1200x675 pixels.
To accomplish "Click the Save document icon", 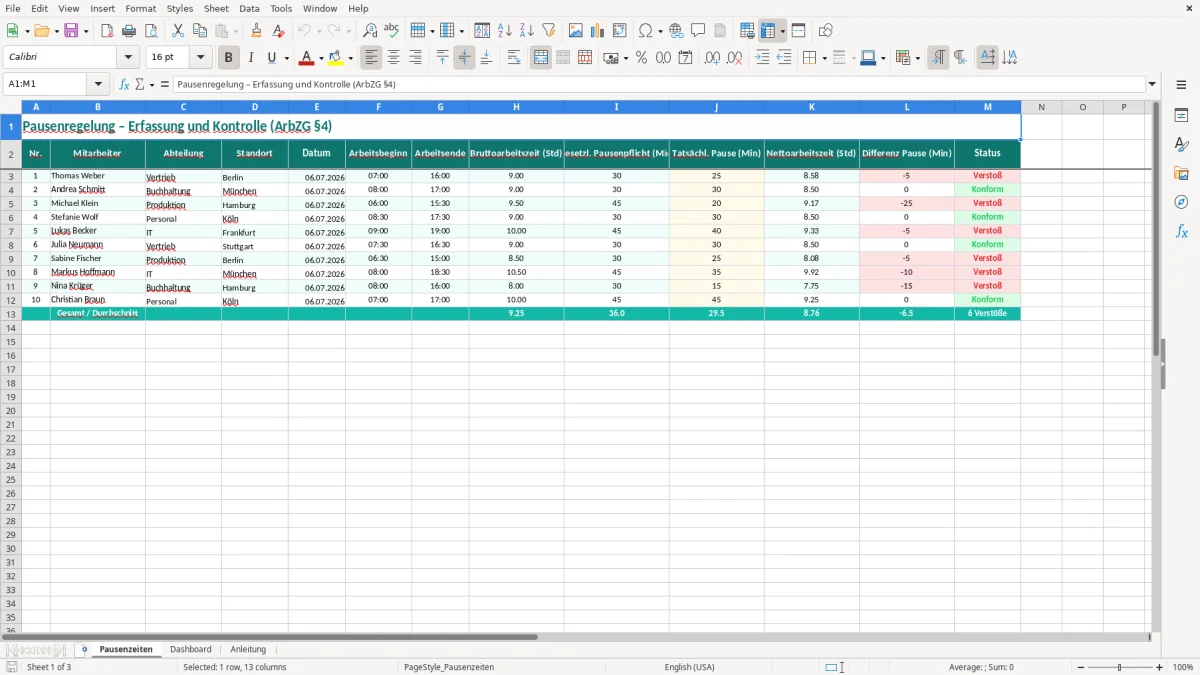I will [71, 31].
